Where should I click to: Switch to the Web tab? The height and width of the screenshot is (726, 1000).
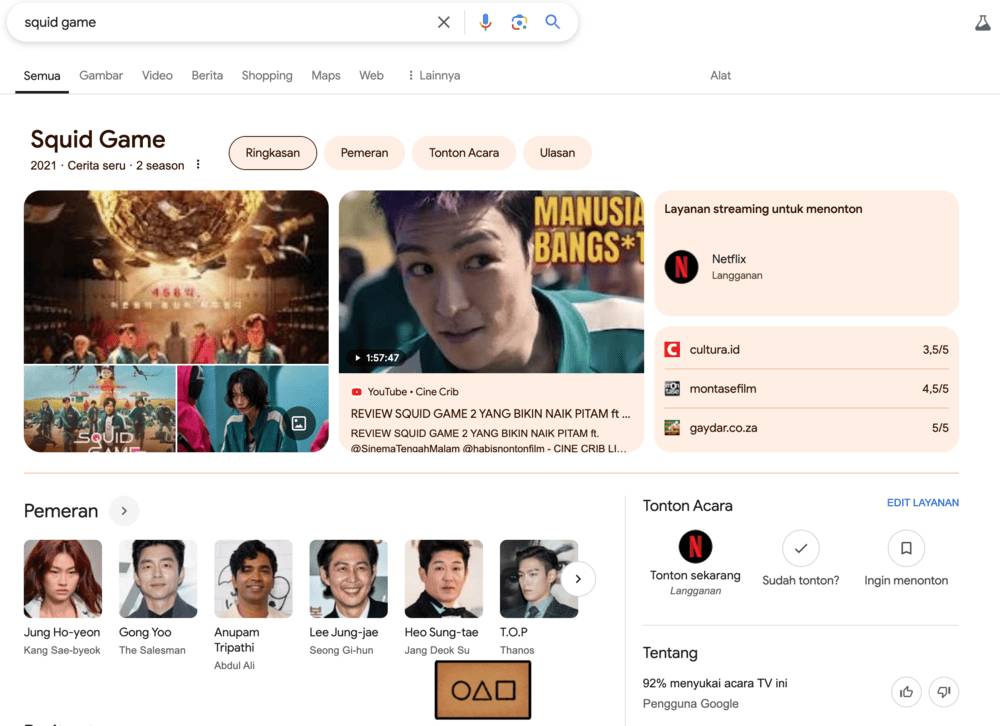[371, 75]
